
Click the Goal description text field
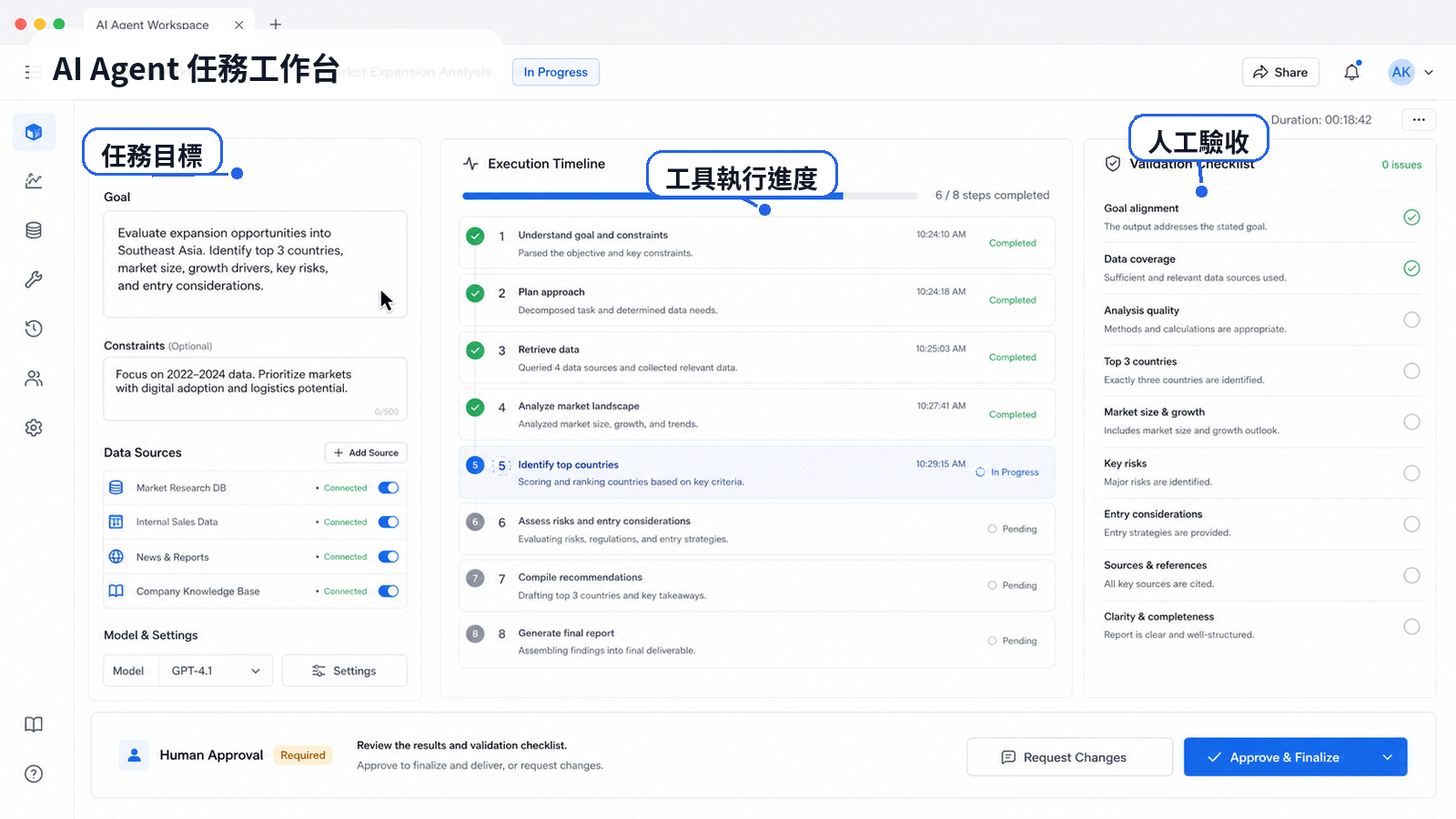click(x=255, y=264)
